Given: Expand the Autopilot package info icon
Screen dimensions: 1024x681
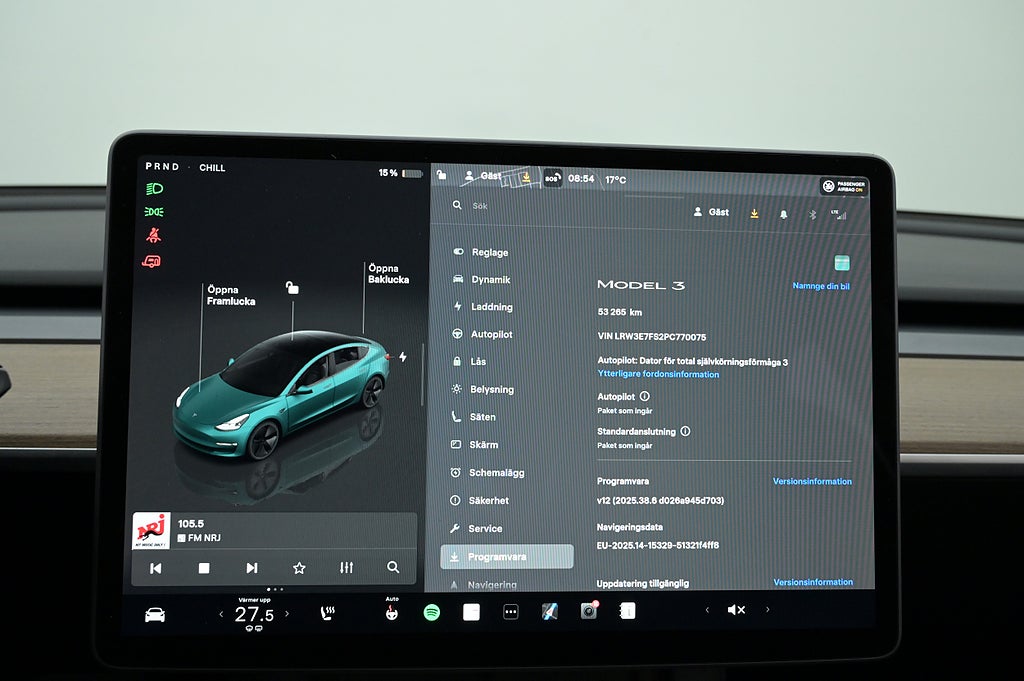Looking at the screenshot, I should [644, 397].
